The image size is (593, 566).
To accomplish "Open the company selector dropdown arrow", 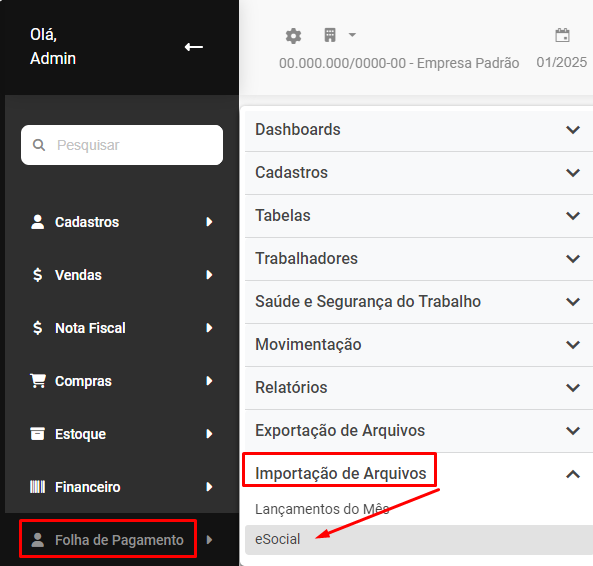I will 352,35.
